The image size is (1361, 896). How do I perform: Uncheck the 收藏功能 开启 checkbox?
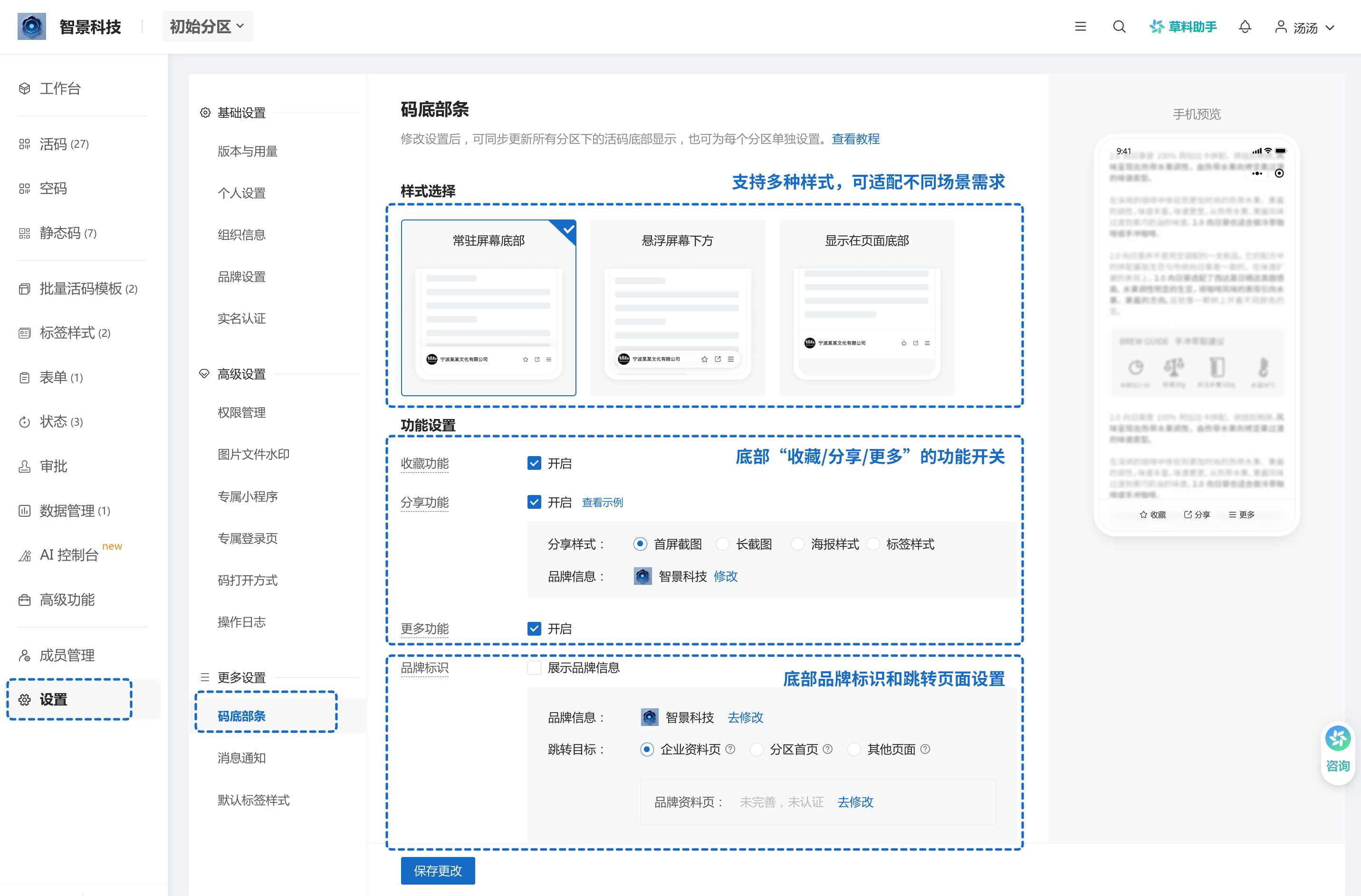click(534, 463)
